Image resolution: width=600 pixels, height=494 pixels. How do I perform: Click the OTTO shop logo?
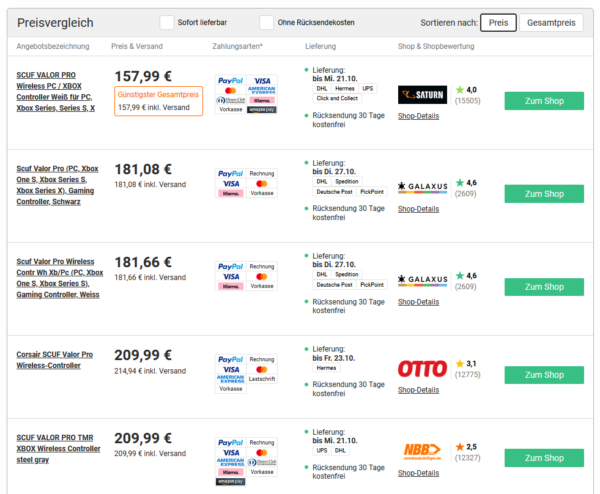422,369
